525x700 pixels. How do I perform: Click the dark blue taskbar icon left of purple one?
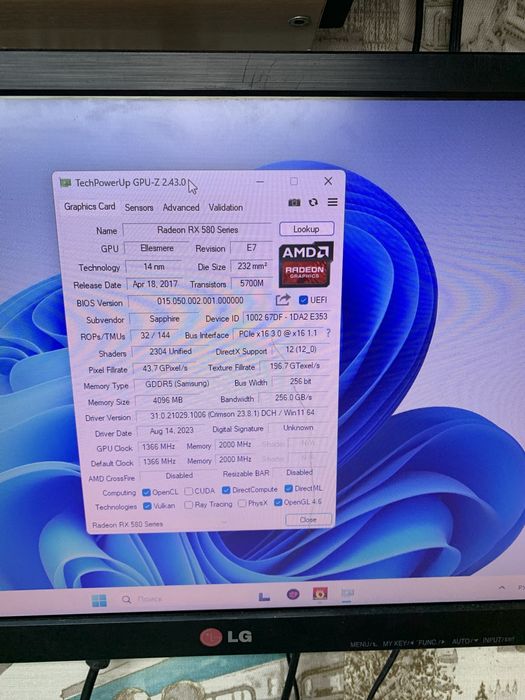(264, 596)
